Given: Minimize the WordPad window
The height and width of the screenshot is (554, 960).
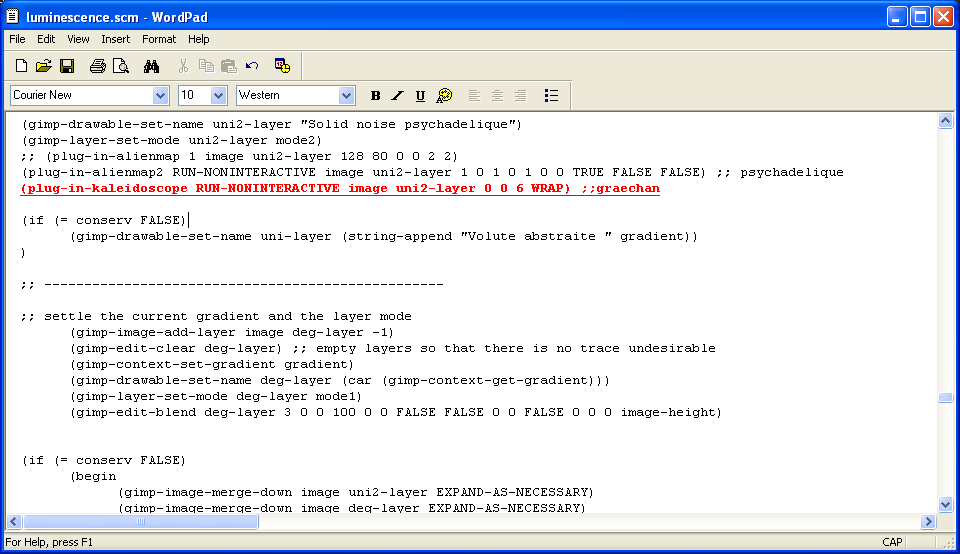Looking at the screenshot, I should tap(897, 17).
